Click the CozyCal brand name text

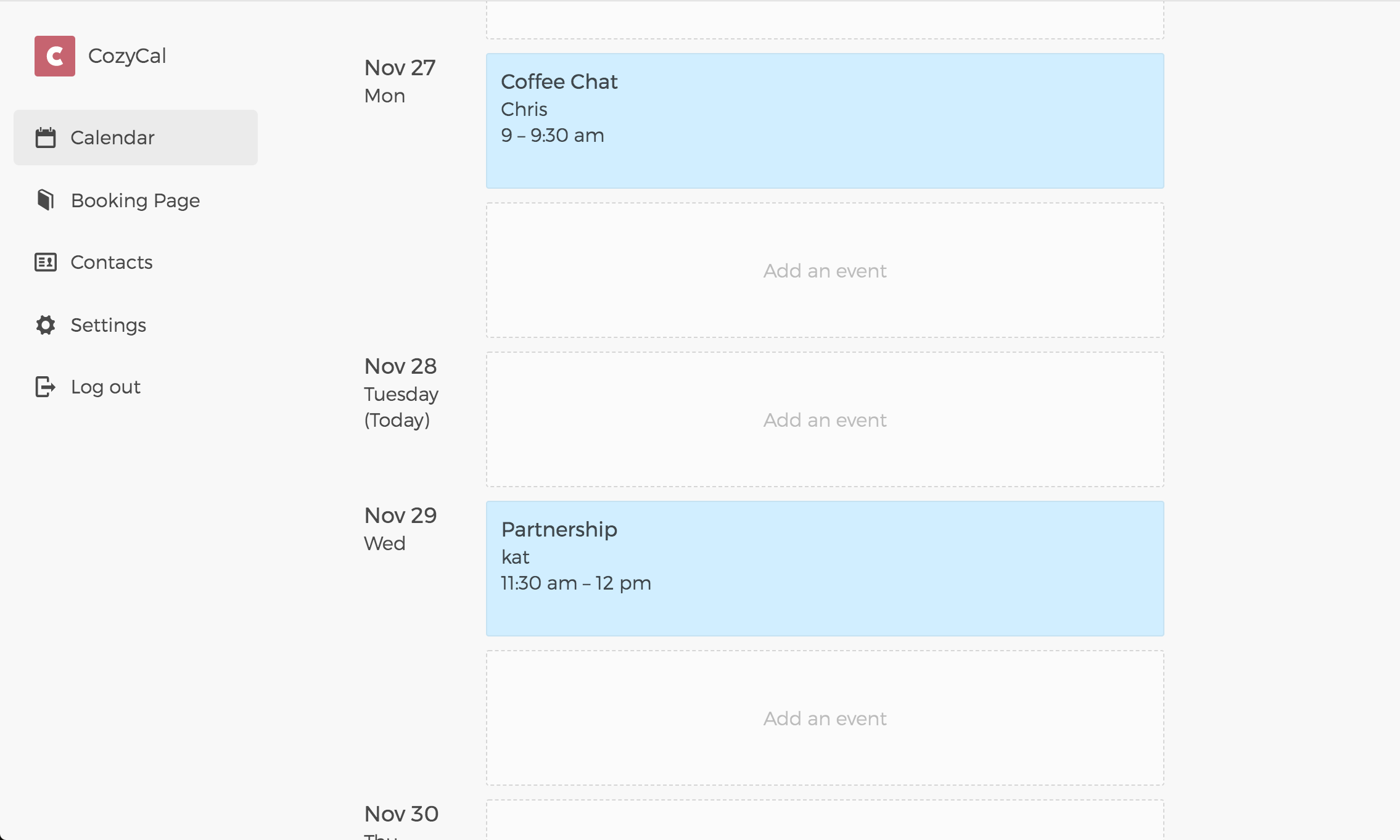127,56
